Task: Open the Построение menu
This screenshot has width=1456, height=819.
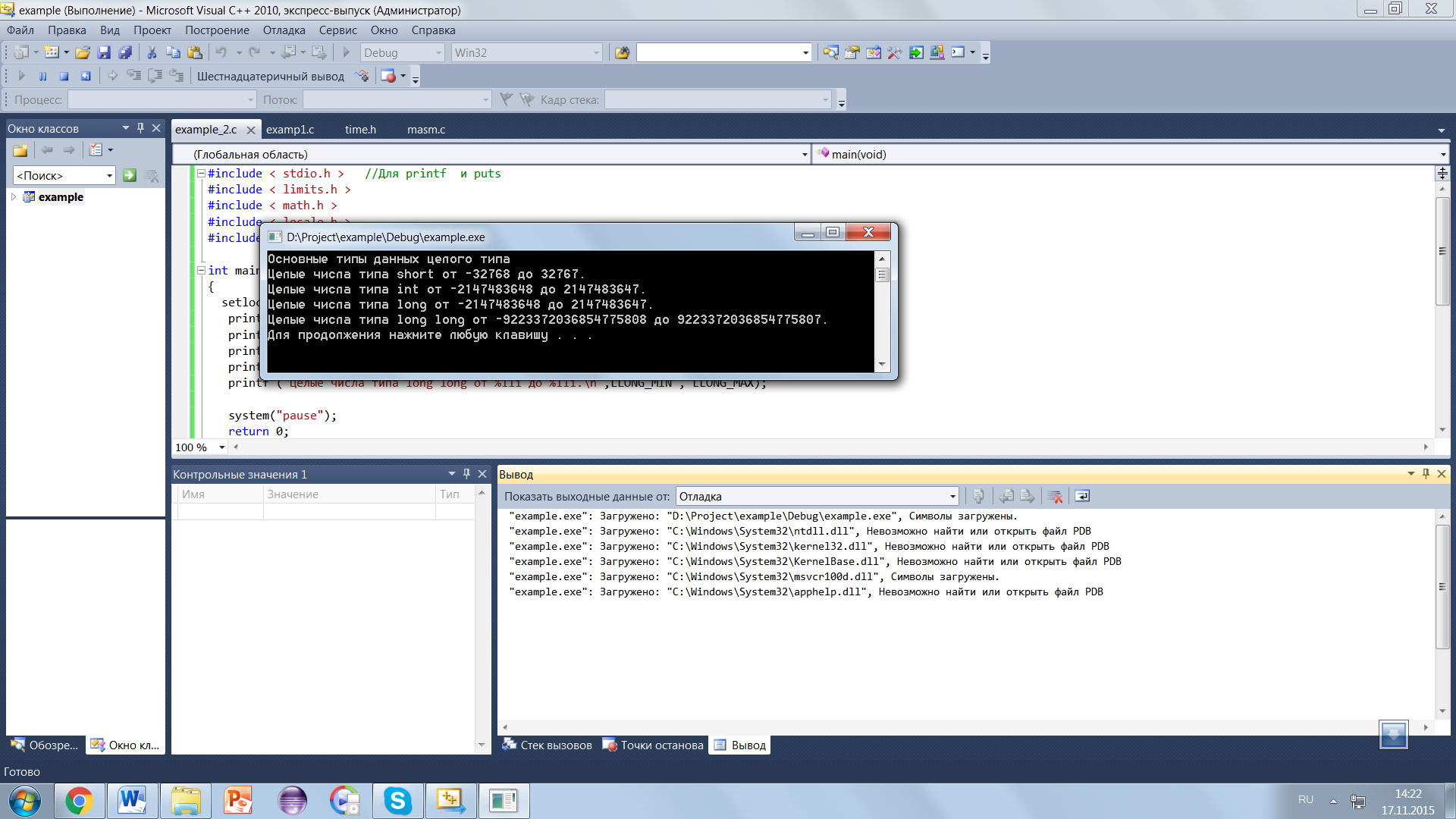Action: coord(217,30)
